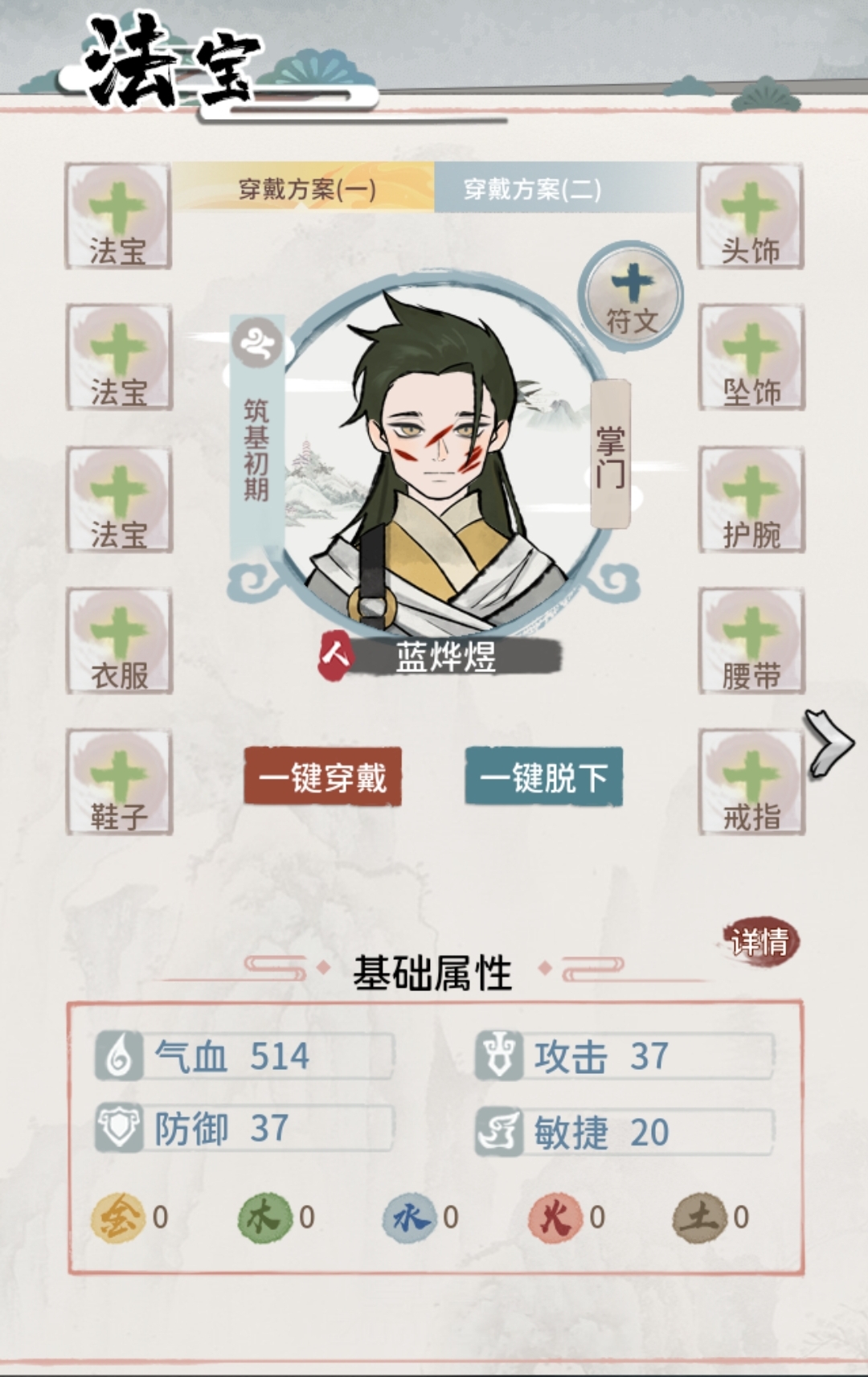Tap the 掌门 title label
The width and height of the screenshot is (868, 1377).
(611, 454)
